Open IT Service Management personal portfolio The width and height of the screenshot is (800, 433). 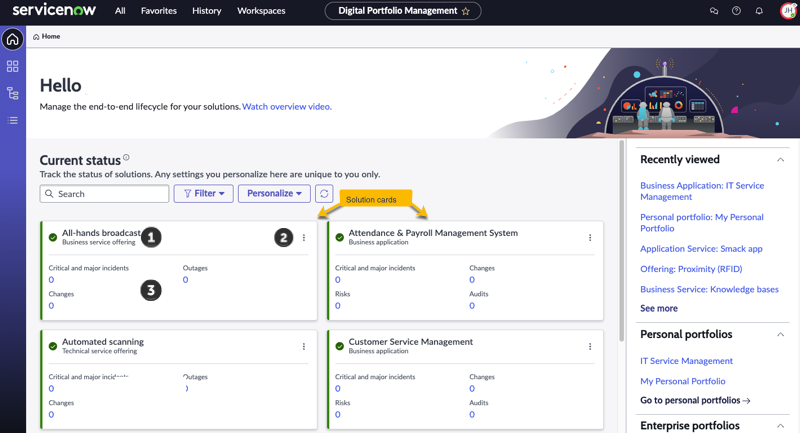[x=686, y=361]
